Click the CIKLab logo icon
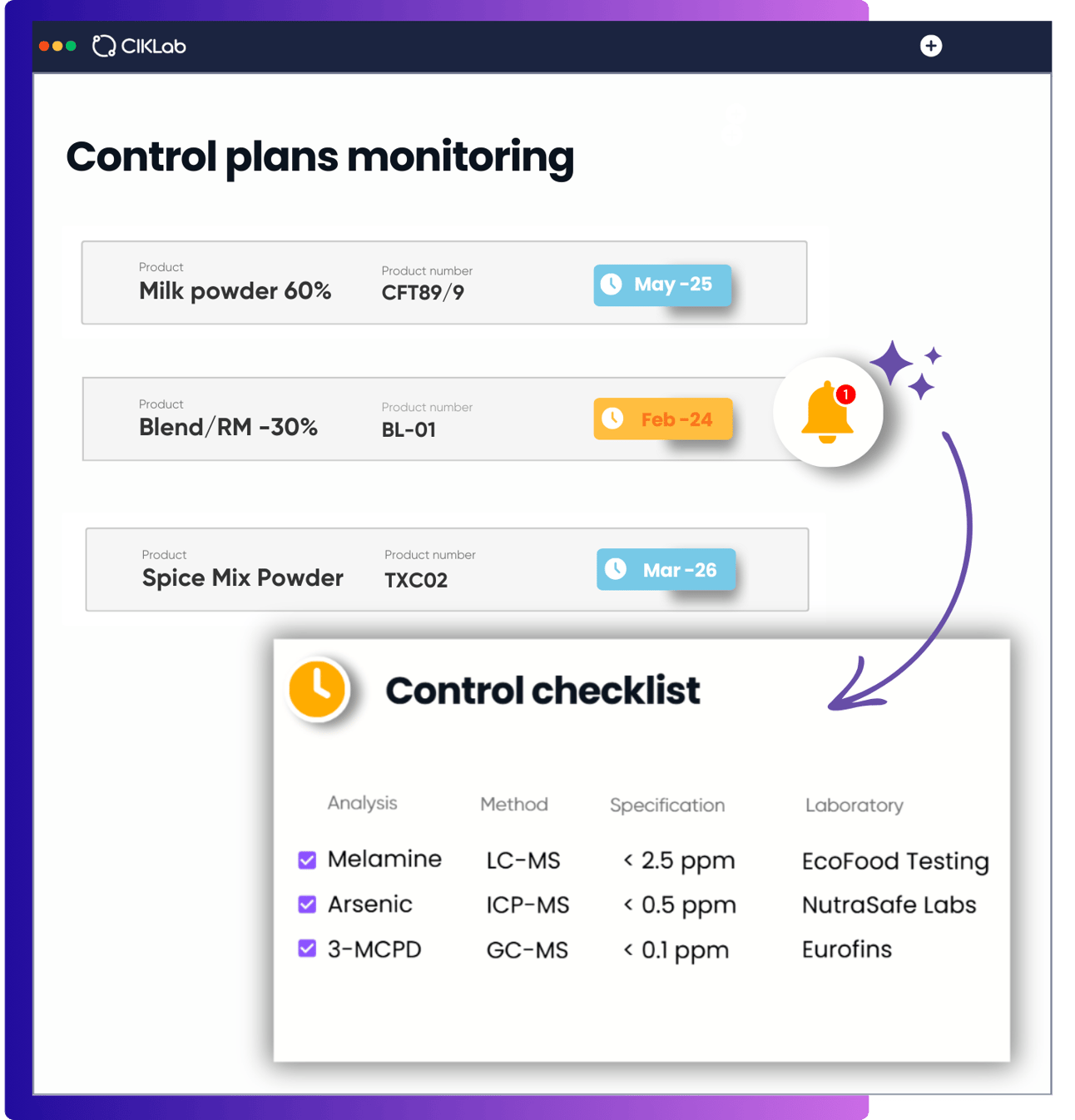 104,46
